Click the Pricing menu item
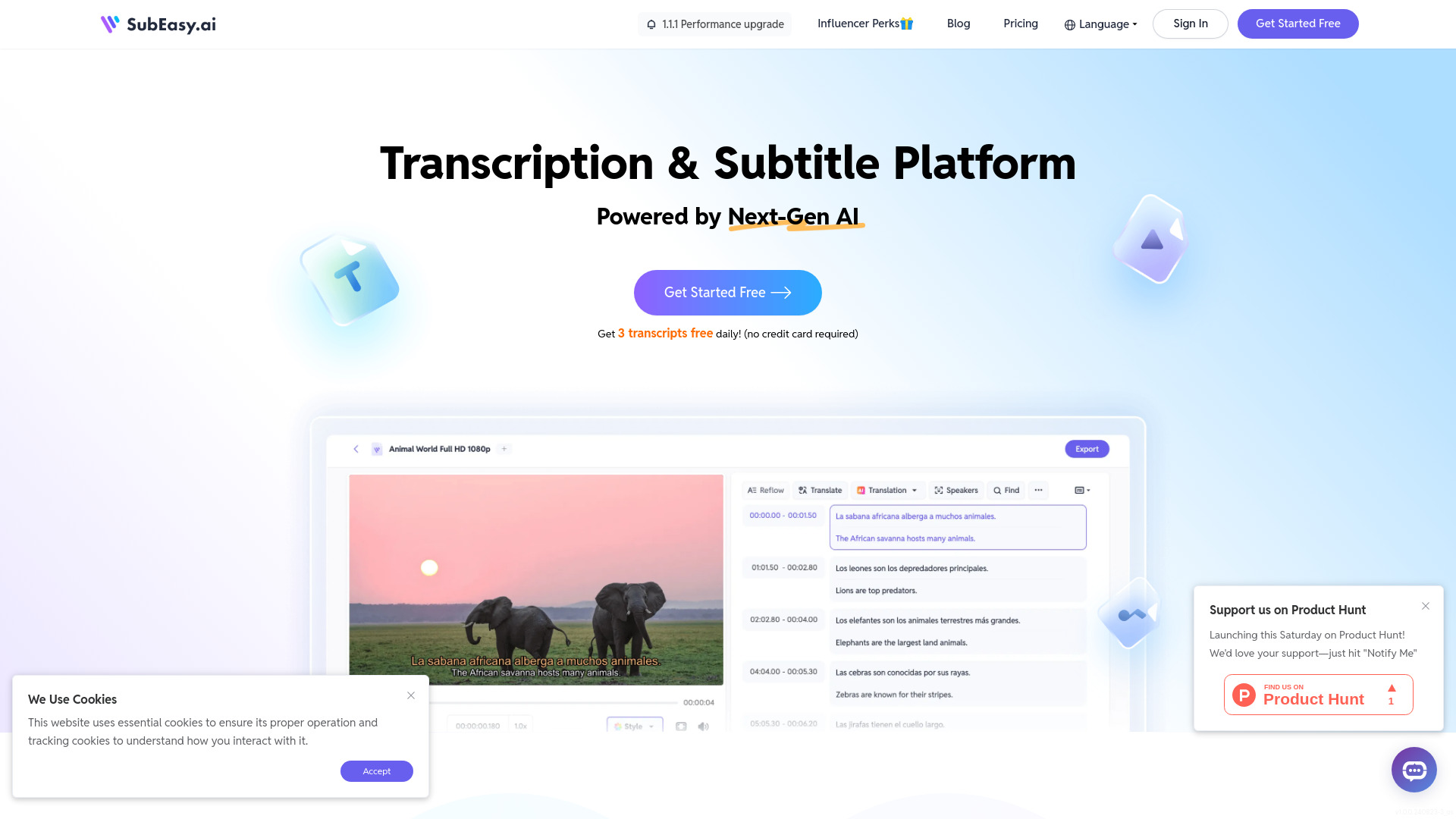The height and width of the screenshot is (819, 1456). [x=1020, y=24]
